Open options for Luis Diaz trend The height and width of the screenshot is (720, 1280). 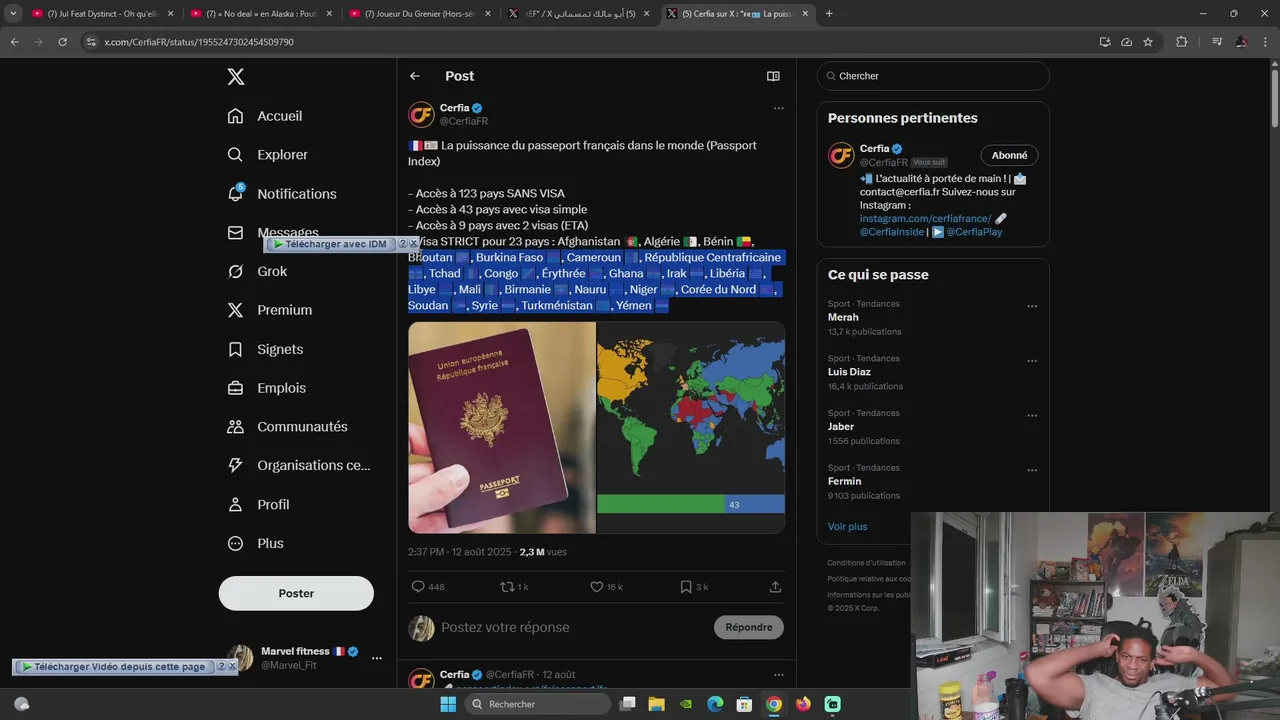(x=1032, y=361)
